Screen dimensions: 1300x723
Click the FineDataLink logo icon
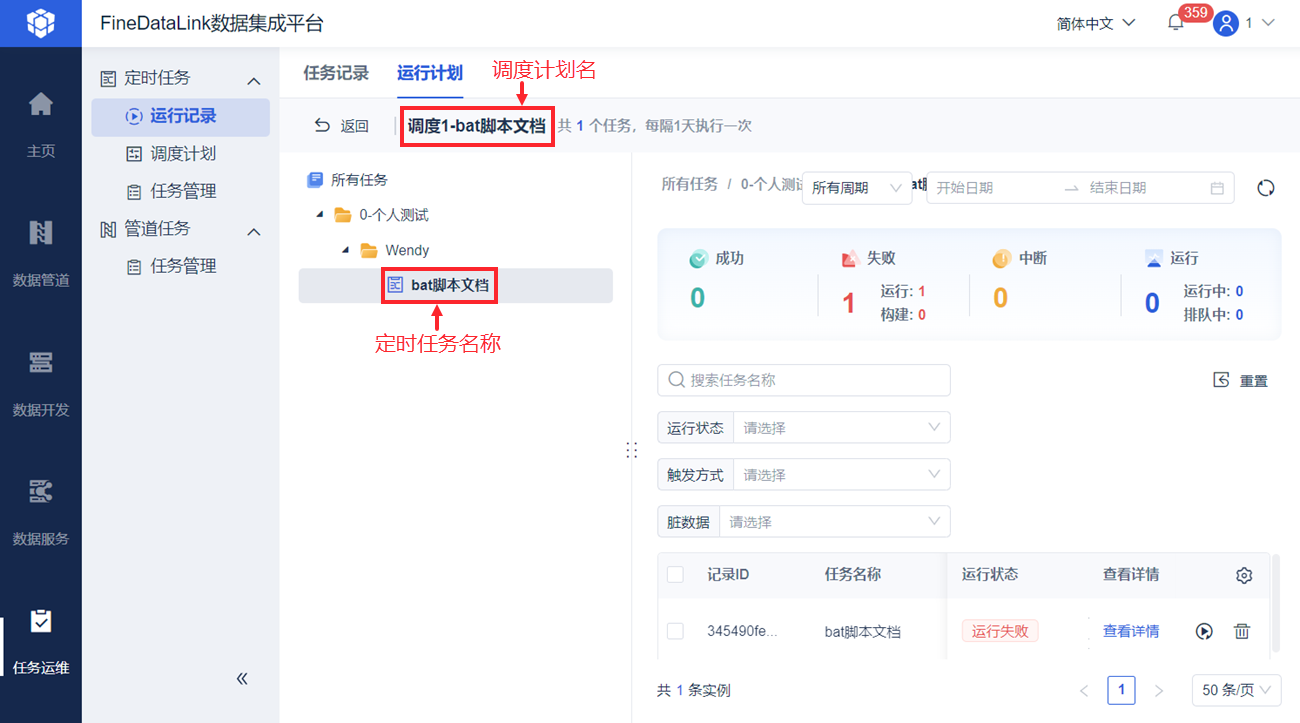(x=40, y=23)
